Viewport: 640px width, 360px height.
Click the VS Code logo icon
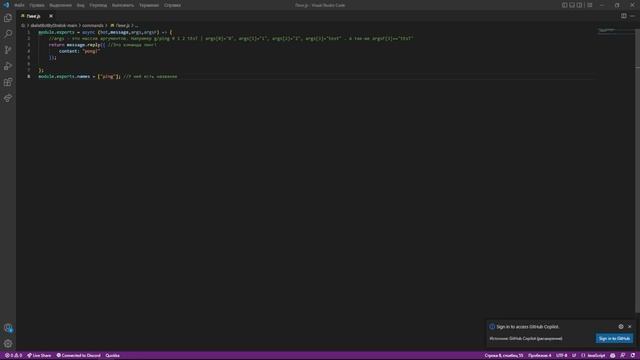pos(6,5)
